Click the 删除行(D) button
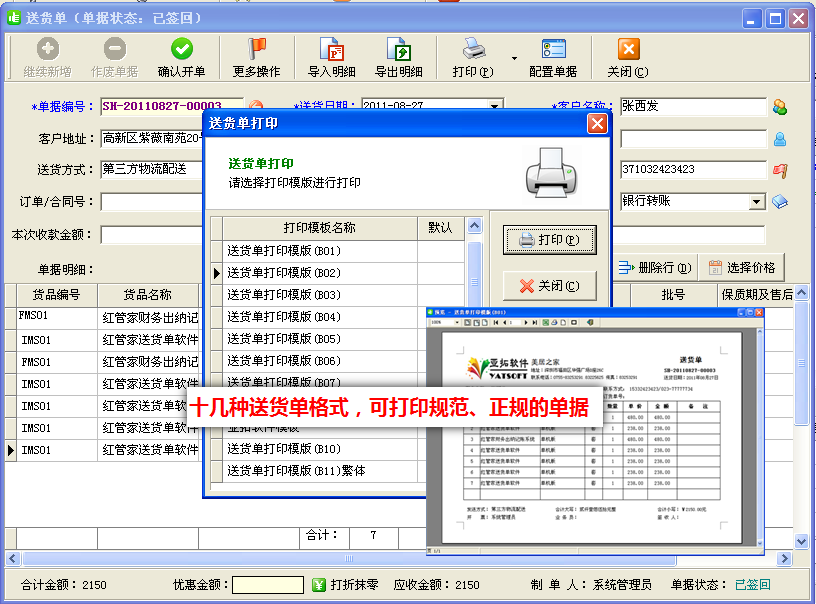 point(655,268)
